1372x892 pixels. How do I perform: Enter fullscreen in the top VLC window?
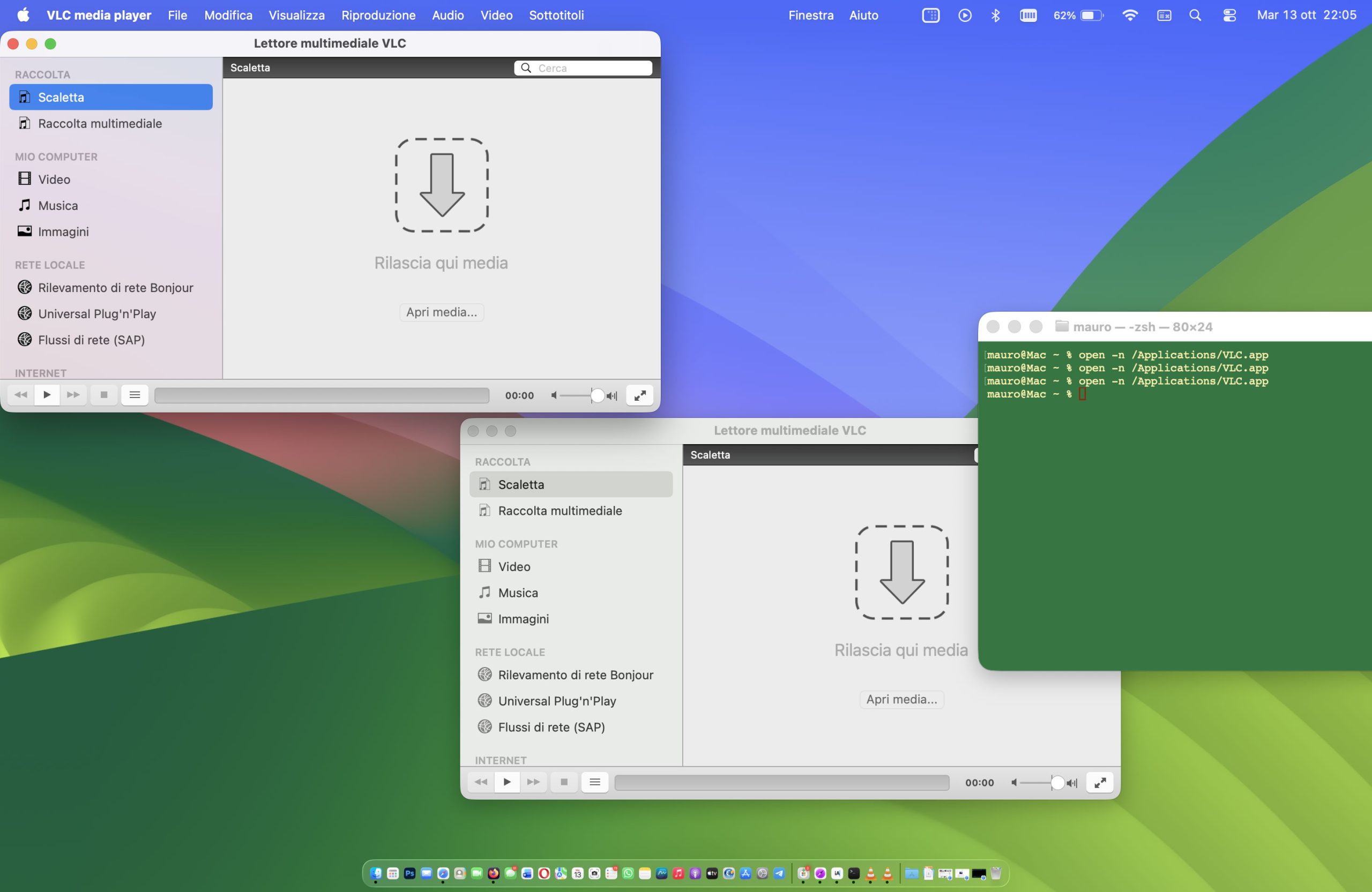pyautogui.click(x=639, y=395)
